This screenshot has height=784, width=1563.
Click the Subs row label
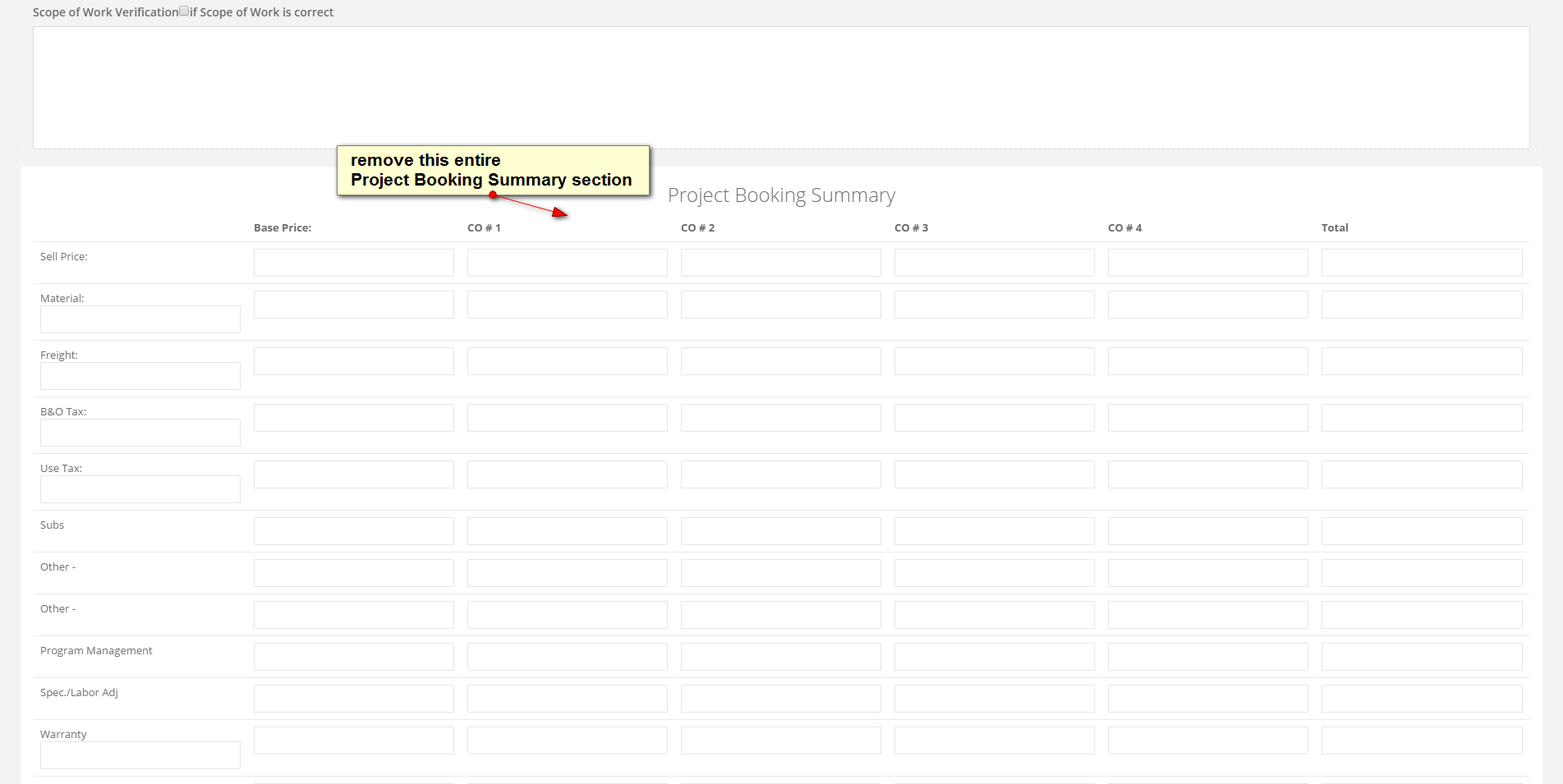coord(52,525)
